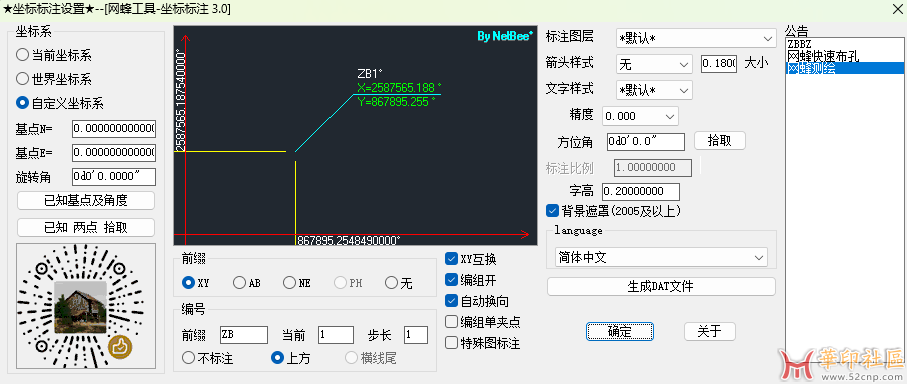Select ZBBZ in 公告 list

point(799,44)
